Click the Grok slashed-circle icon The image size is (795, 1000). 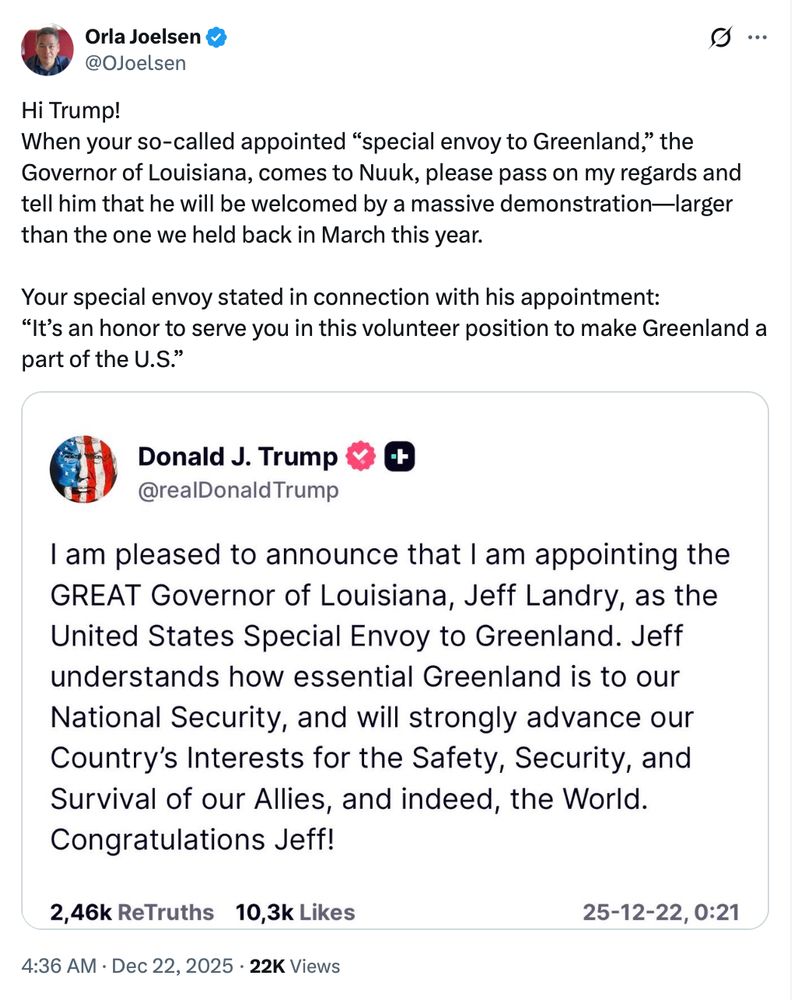720,38
